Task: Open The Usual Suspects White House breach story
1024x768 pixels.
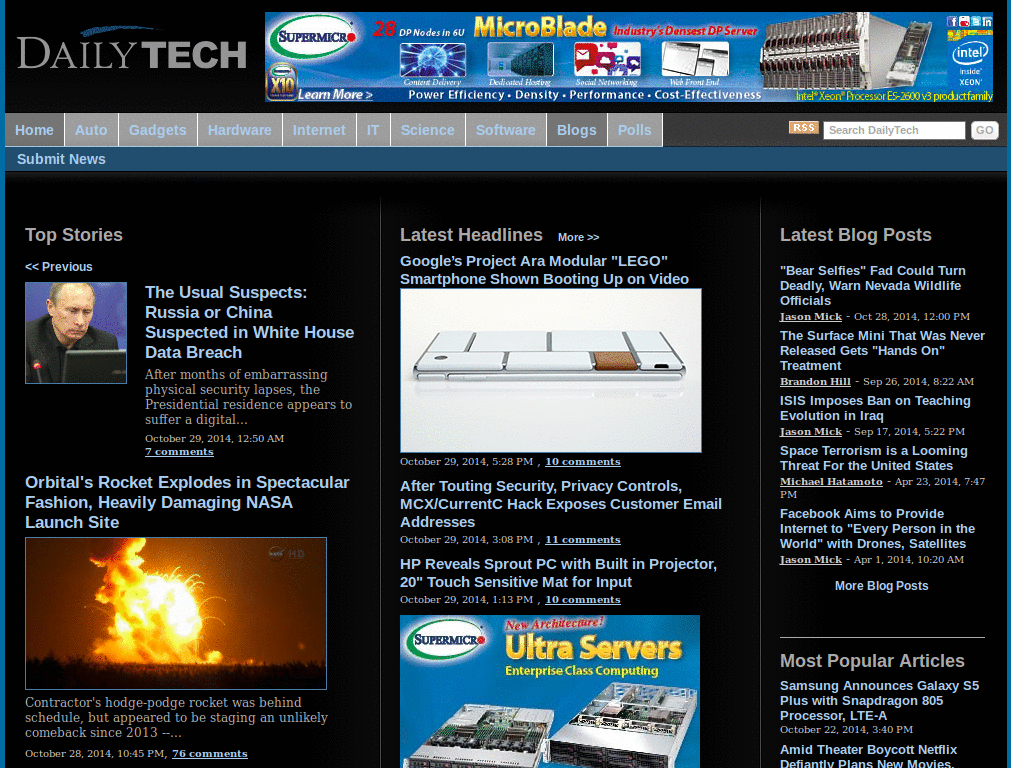Action: (249, 322)
